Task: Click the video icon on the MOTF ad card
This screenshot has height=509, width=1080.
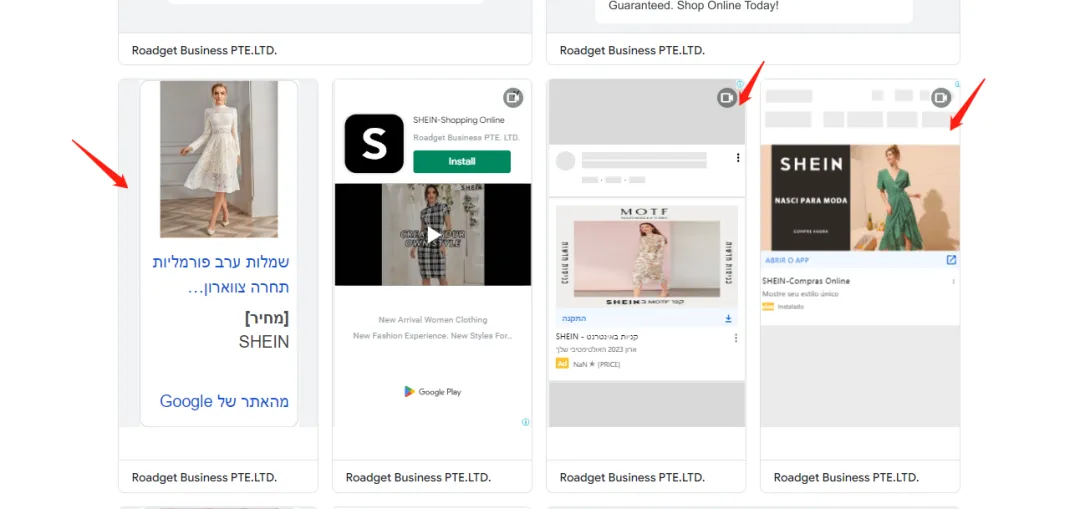Action: (727, 98)
